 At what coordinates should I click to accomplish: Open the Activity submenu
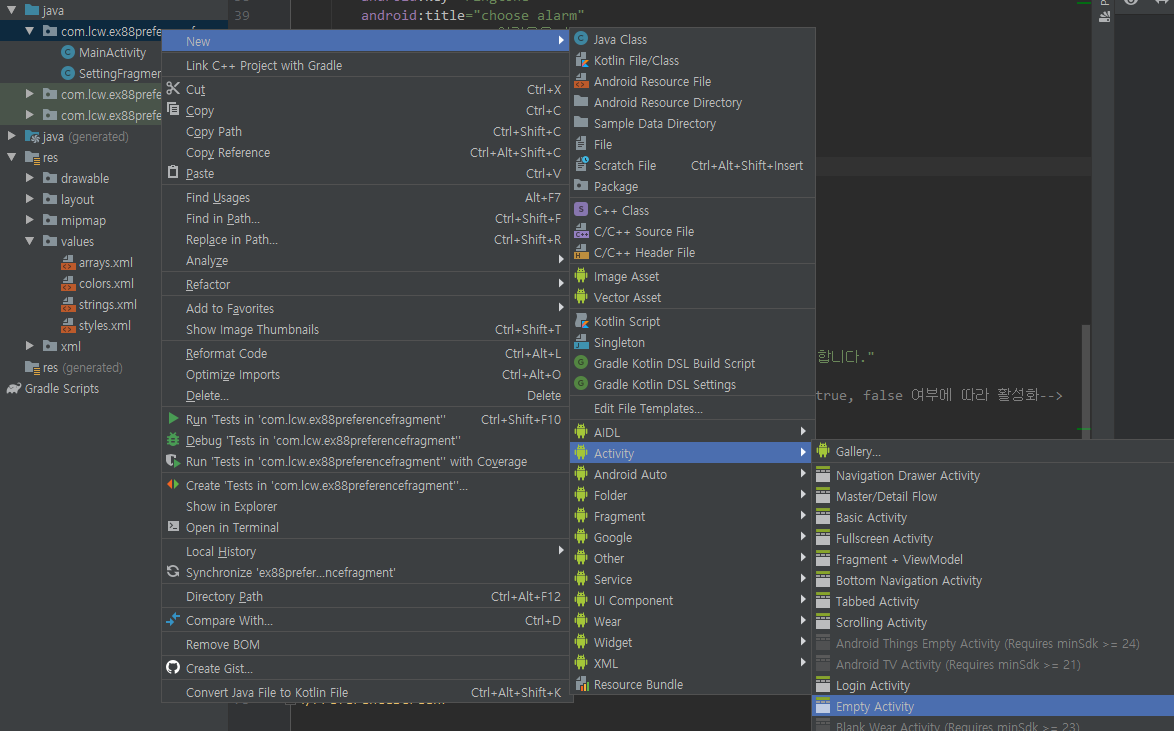[x=692, y=453]
